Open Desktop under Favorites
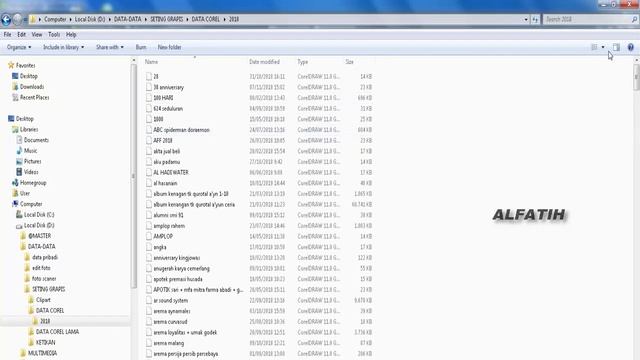The height and width of the screenshot is (360, 640). click(x=29, y=76)
